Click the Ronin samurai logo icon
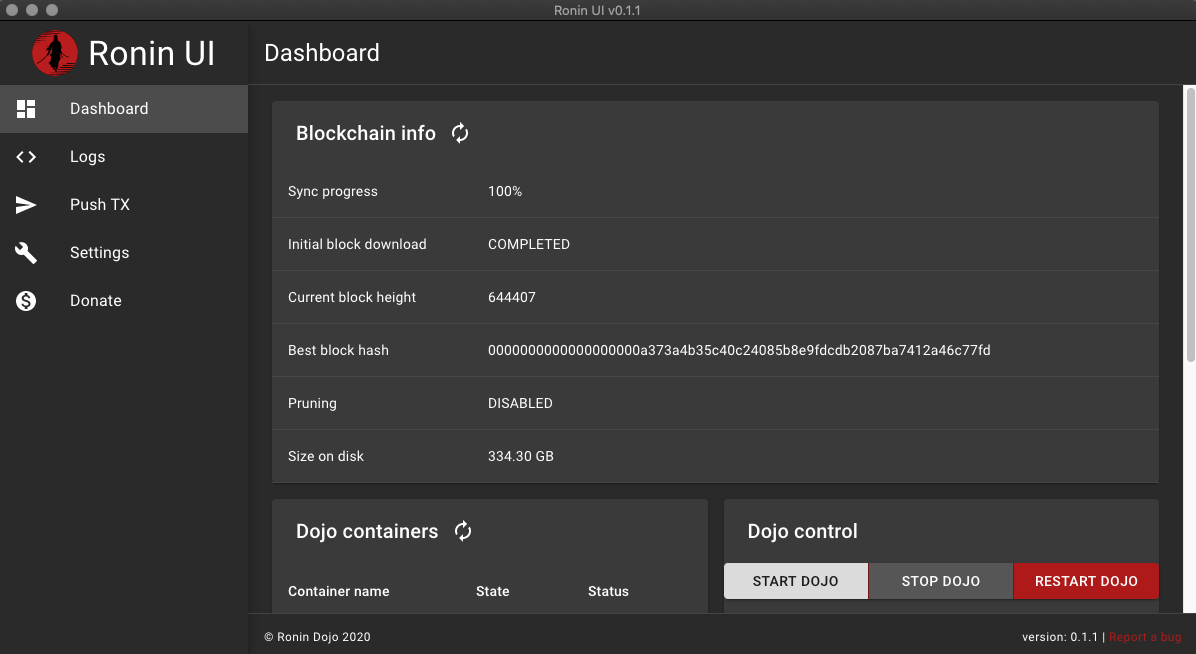The width and height of the screenshot is (1196, 654). (55, 53)
